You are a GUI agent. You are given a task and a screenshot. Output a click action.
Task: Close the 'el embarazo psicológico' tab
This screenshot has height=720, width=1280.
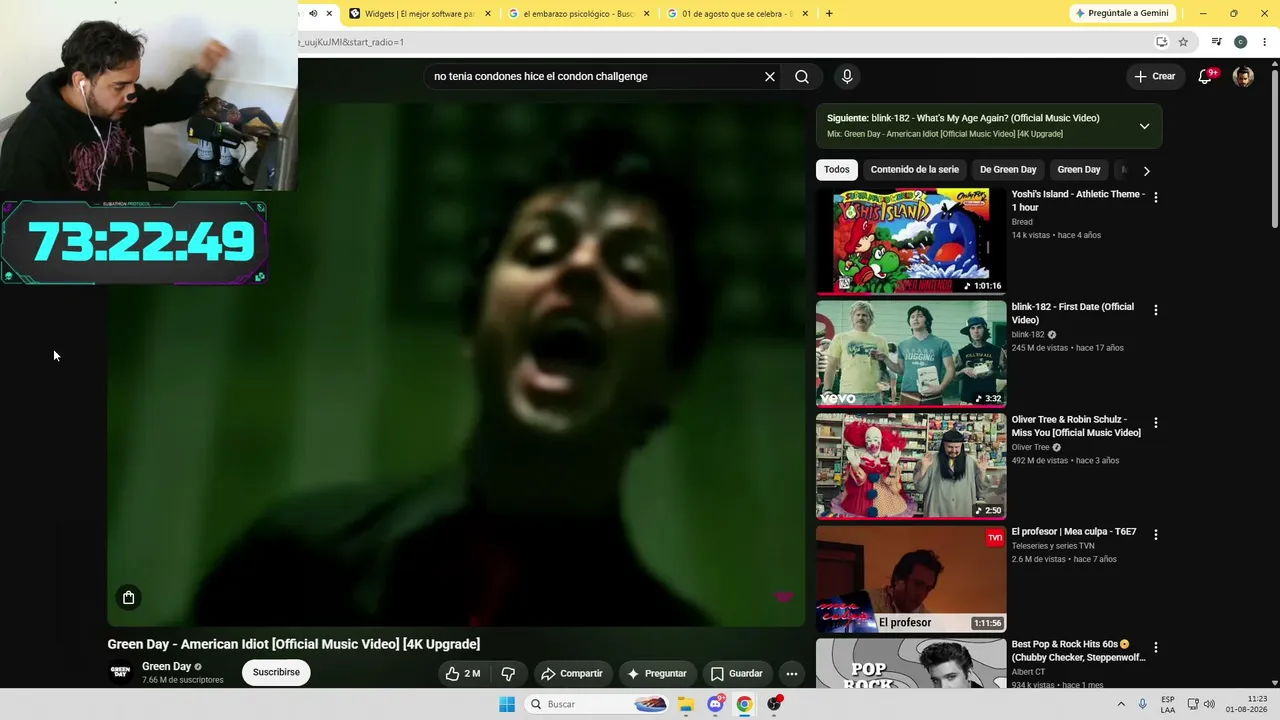(x=647, y=14)
